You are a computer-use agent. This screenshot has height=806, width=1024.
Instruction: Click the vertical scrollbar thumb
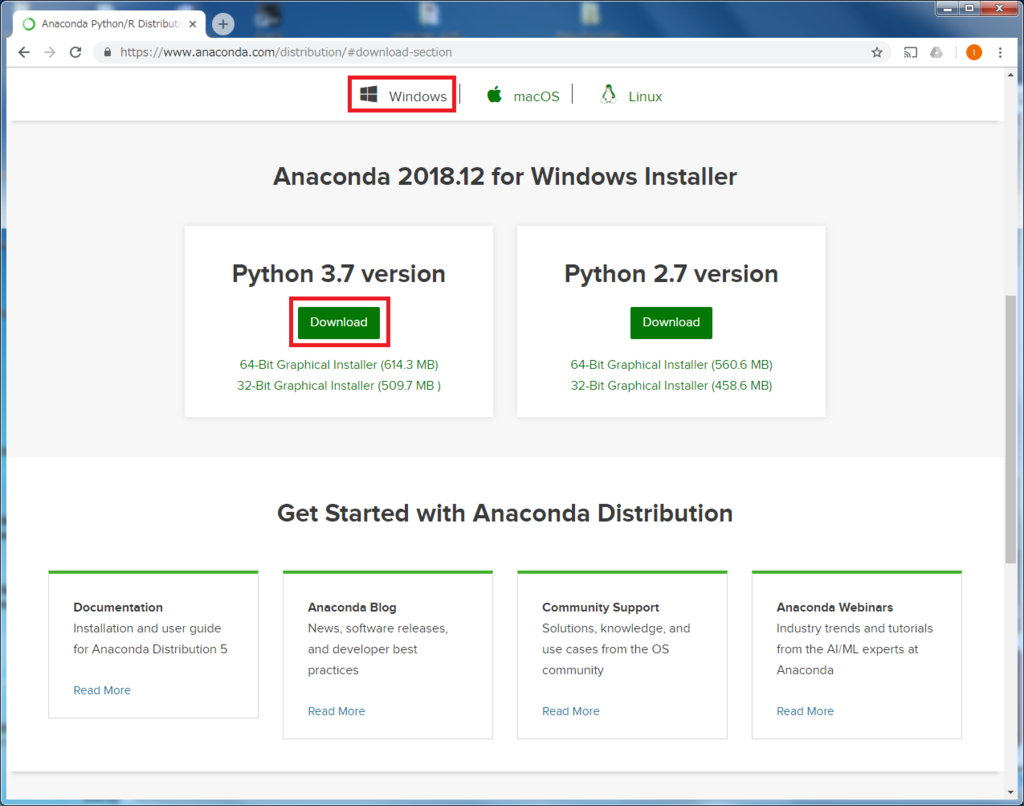point(1010,430)
